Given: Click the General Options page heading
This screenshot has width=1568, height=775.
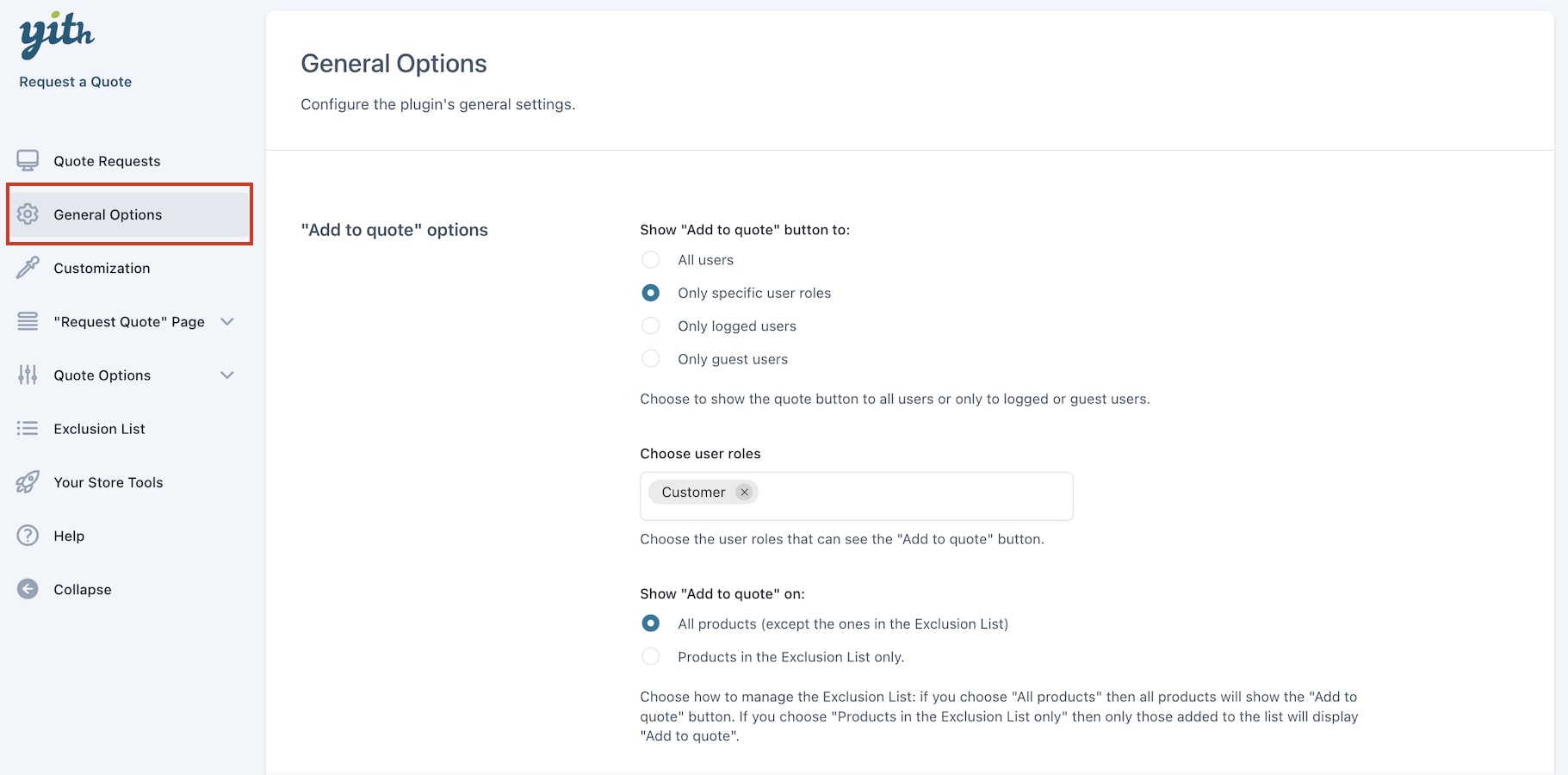Looking at the screenshot, I should pos(394,64).
